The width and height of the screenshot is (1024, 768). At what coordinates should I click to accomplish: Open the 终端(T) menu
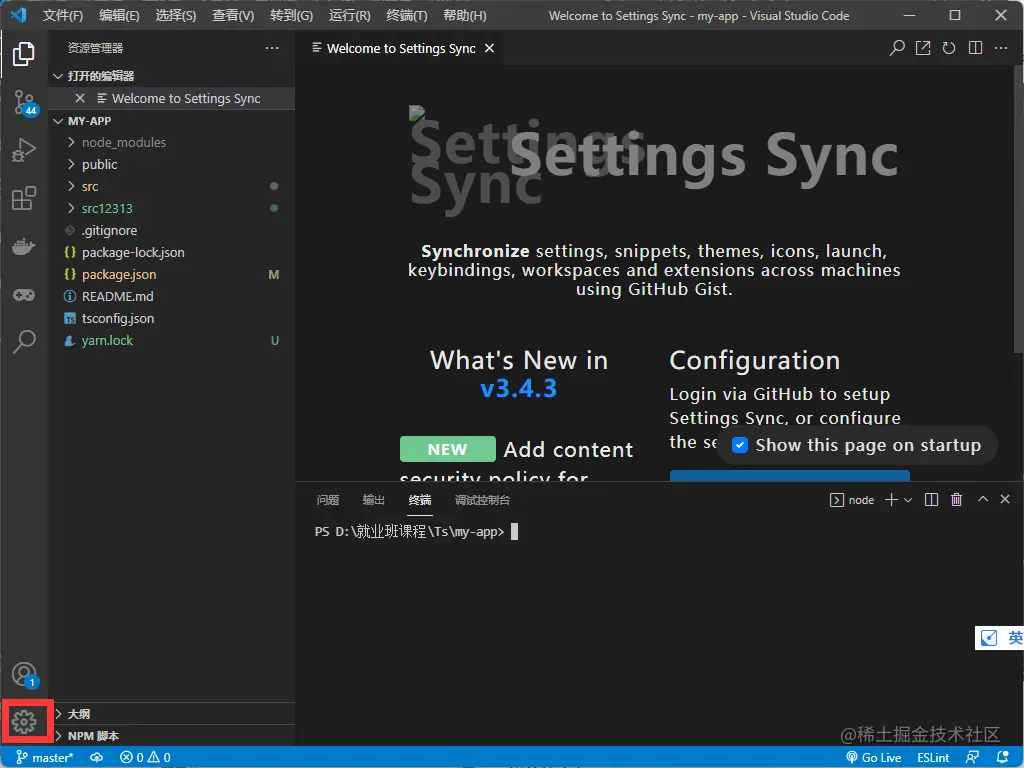(x=407, y=16)
